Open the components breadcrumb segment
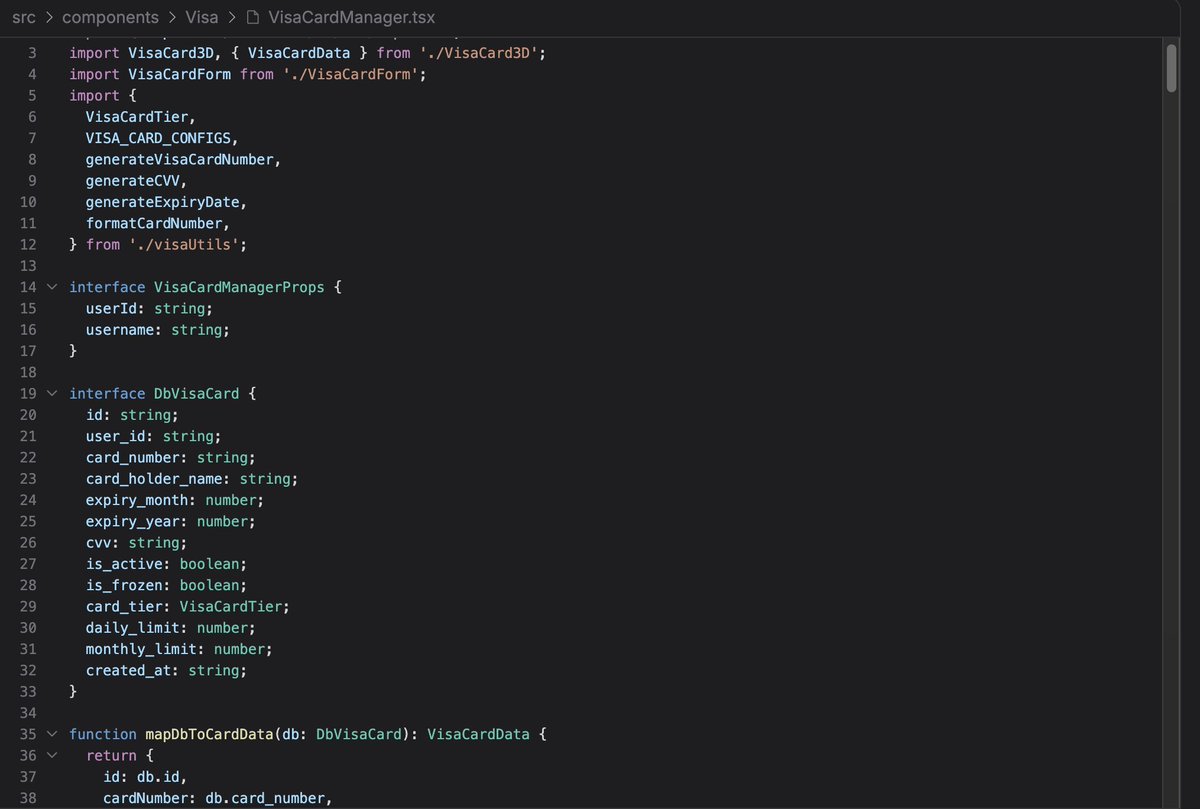This screenshot has height=809, width=1200. tap(110, 18)
